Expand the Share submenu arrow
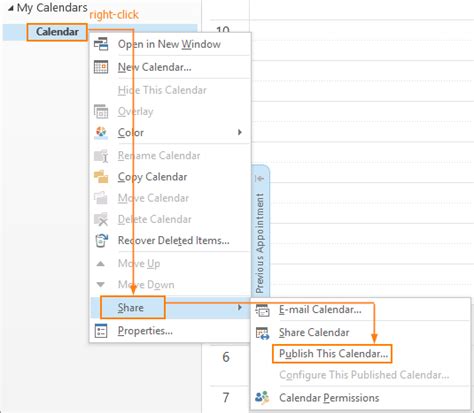 pos(239,307)
